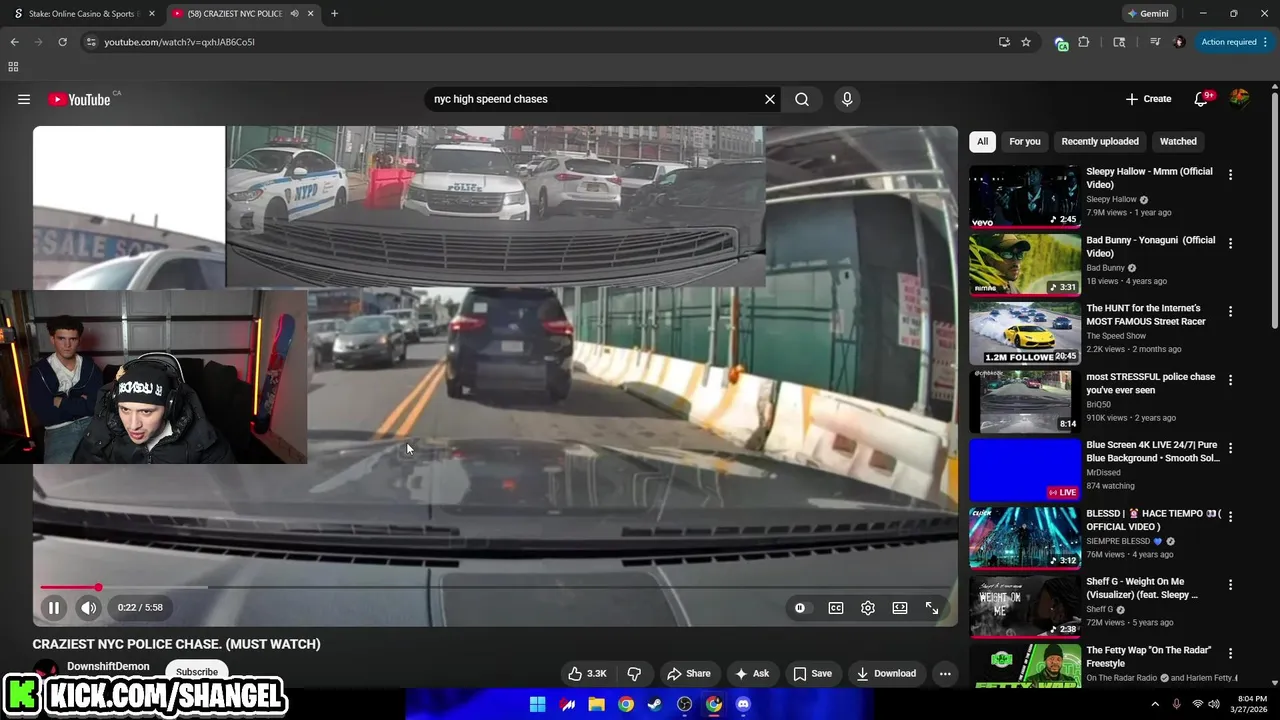Open Sleepy Hallow - Mmm video thumbnail

pyautogui.click(x=1024, y=196)
